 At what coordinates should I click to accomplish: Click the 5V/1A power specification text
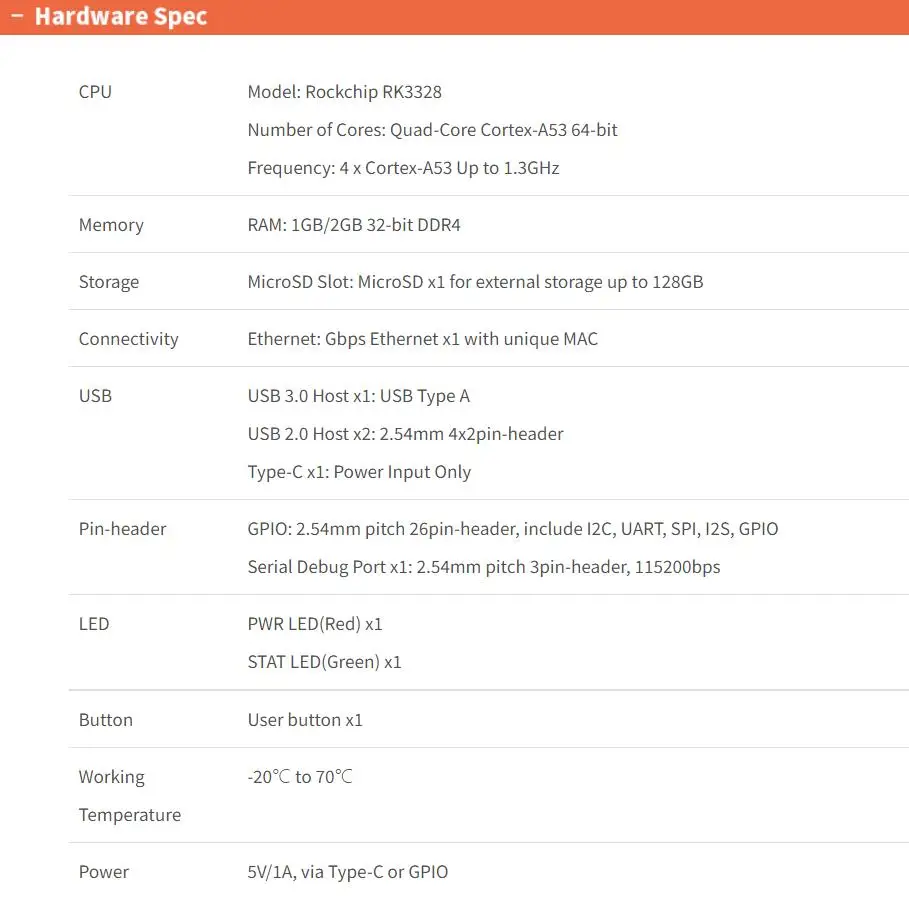click(x=348, y=872)
